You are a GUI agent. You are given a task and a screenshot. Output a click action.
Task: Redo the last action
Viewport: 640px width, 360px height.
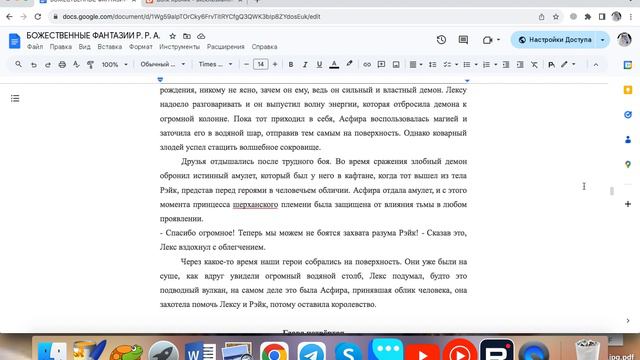coord(48,64)
